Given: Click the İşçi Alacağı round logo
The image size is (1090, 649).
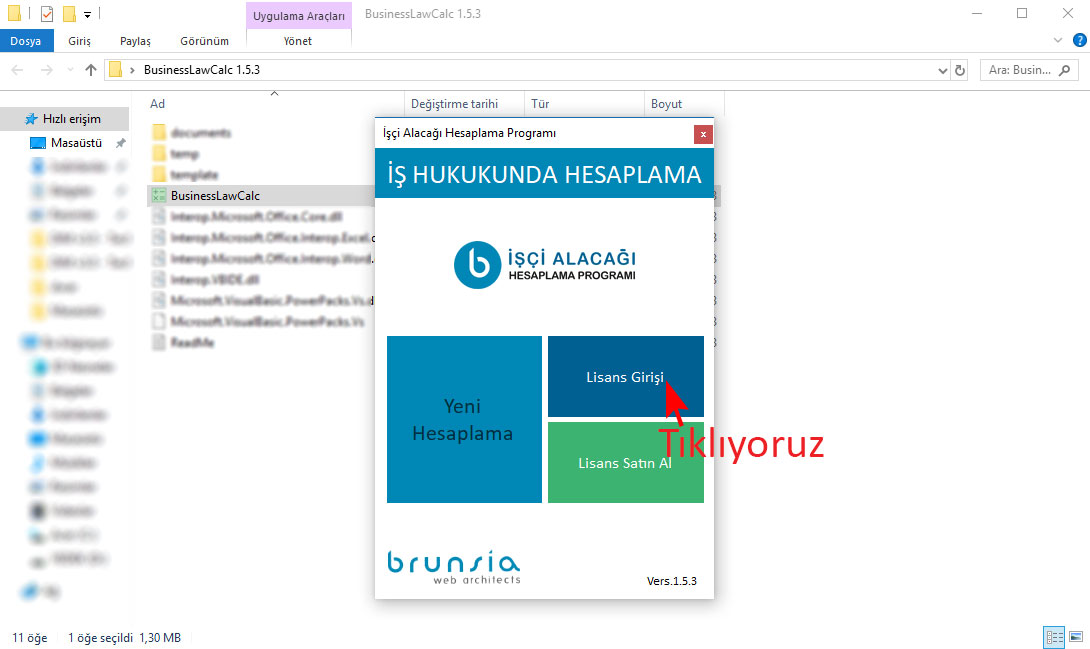Looking at the screenshot, I should click(477, 265).
